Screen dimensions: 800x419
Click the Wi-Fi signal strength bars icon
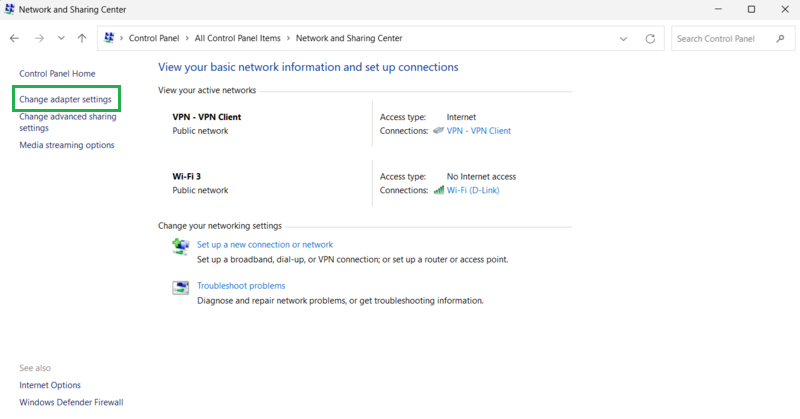(x=438, y=190)
